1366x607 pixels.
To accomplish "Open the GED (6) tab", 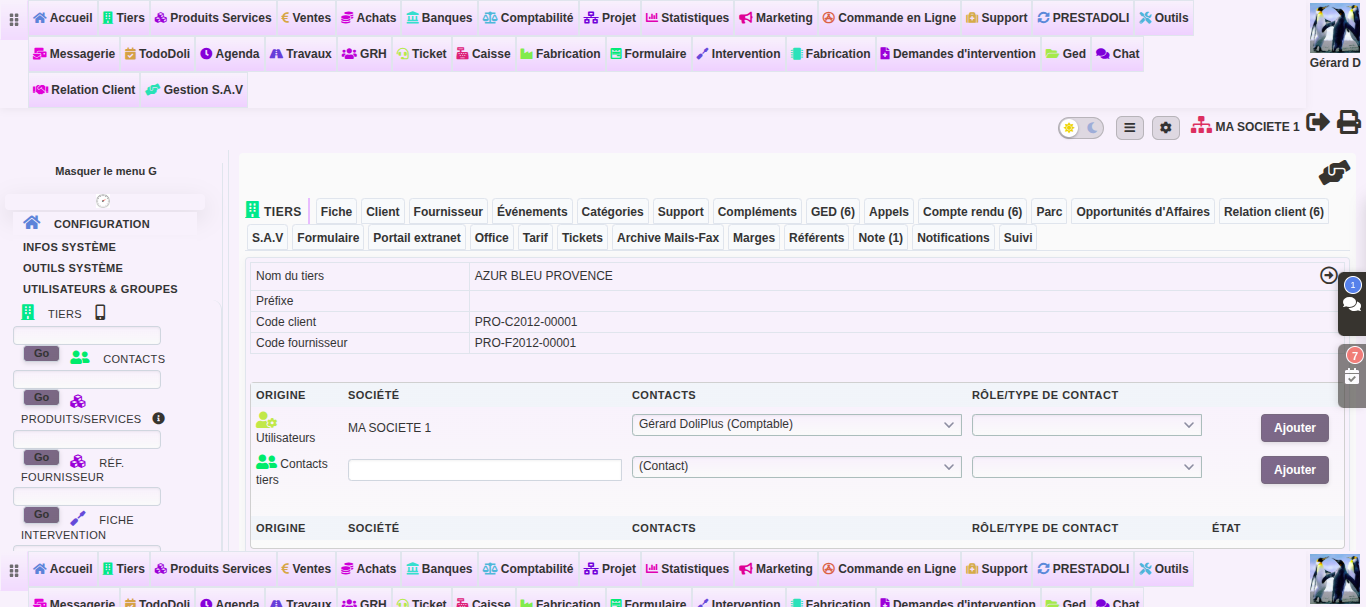I will coord(833,211).
